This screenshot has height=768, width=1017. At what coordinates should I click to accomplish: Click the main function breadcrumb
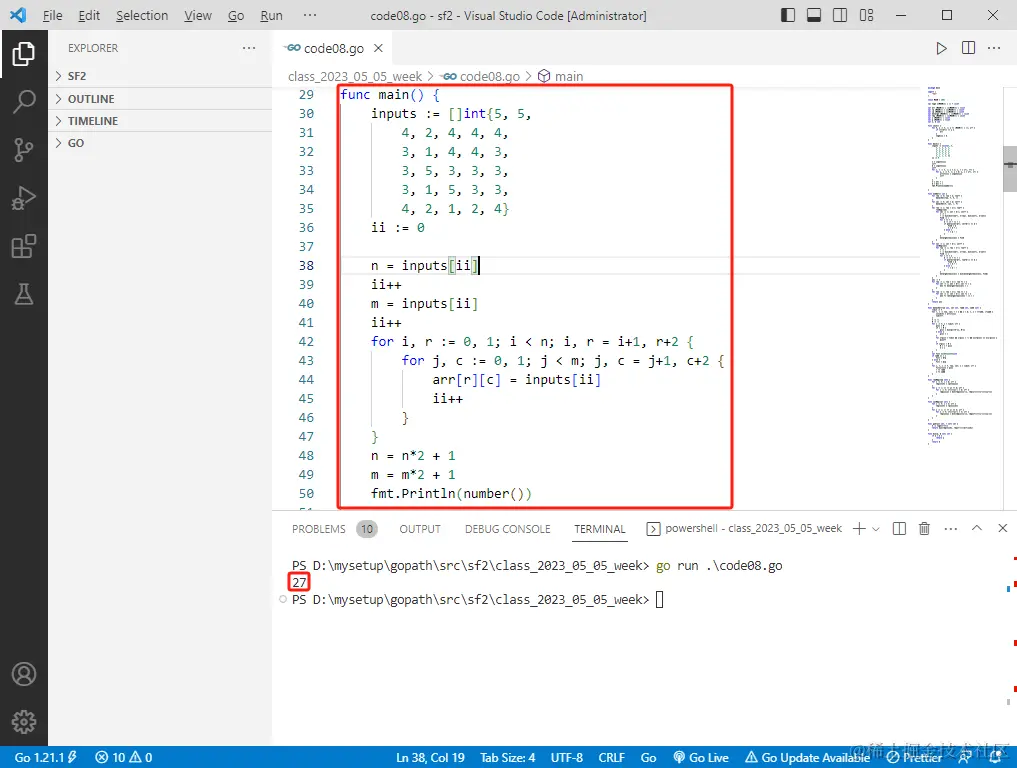(x=561, y=77)
